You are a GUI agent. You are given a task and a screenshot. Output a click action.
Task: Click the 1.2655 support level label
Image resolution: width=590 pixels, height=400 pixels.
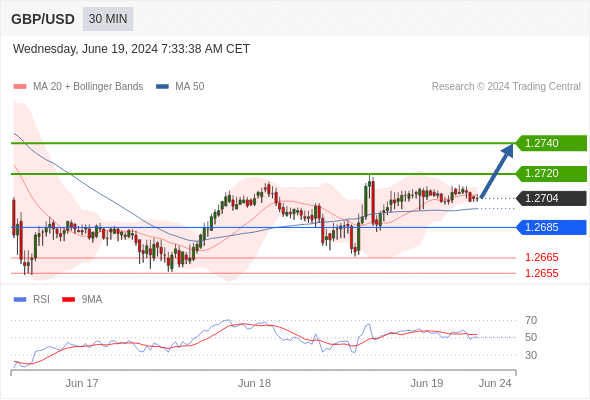(x=541, y=273)
